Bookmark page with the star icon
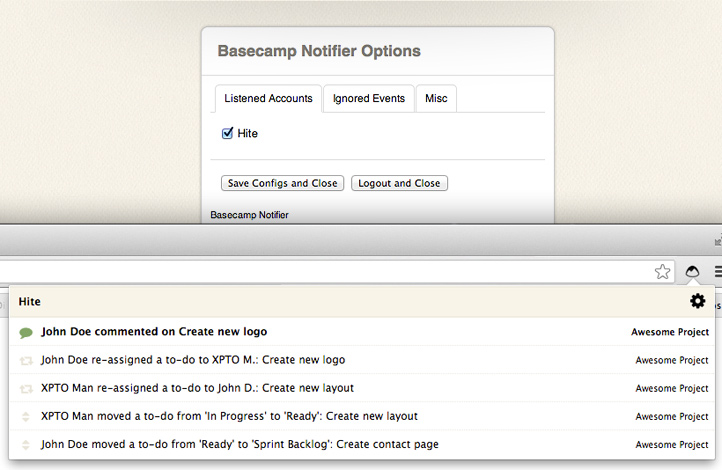Screen dimensions: 722x470 pos(662,272)
